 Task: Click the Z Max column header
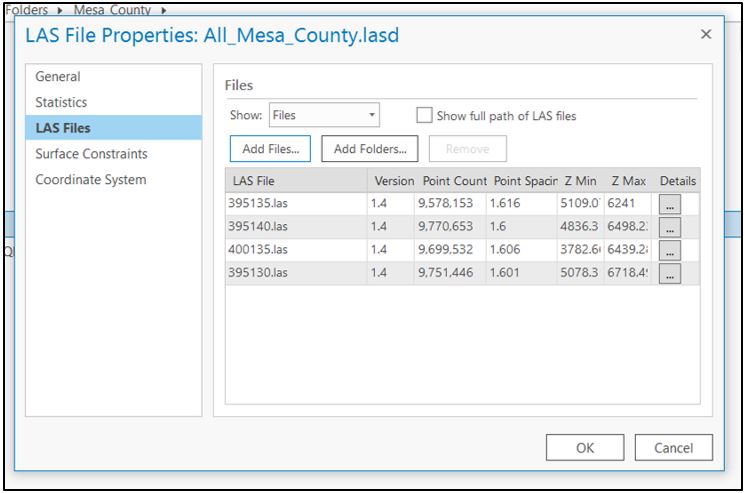(x=629, y=180)
